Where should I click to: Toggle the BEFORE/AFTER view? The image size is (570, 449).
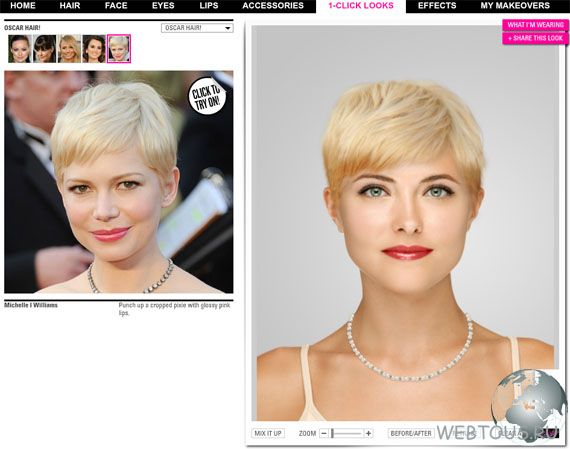[x=411, y=433]
